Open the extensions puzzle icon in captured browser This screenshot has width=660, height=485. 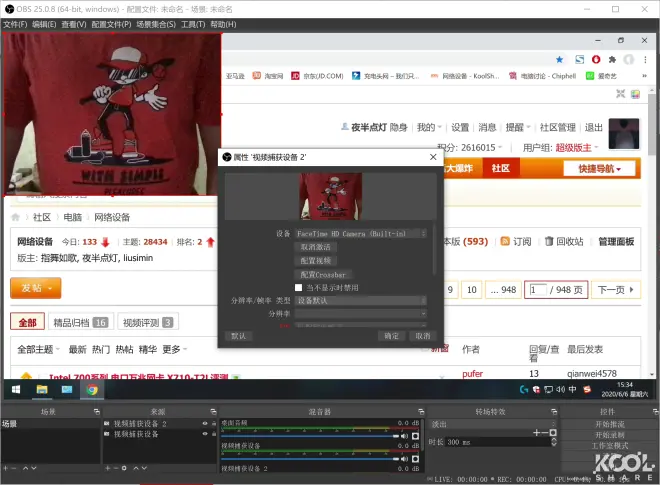click(612, 59)
